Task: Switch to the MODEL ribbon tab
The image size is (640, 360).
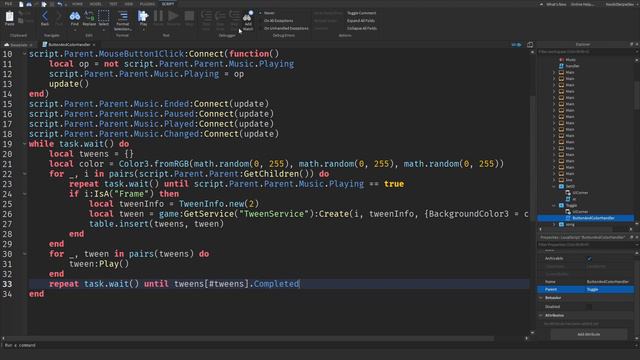Action: (x=96, y=4)
